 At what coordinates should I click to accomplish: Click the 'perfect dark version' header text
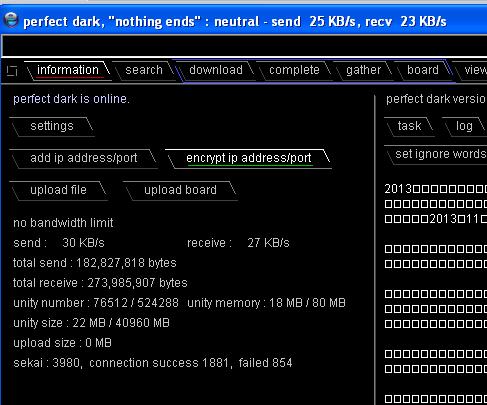[436, 99]
